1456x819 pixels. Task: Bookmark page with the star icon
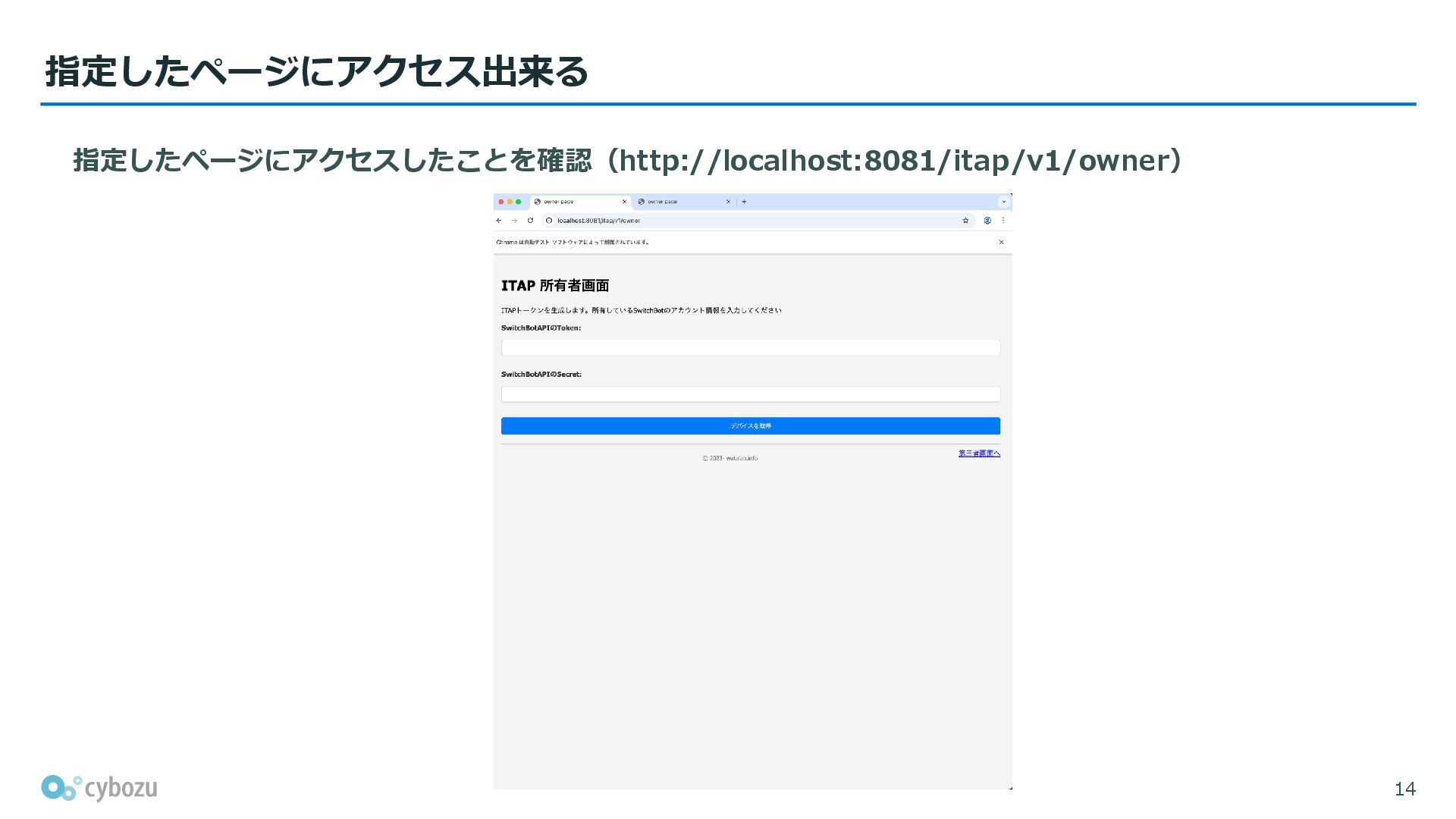pyautogui.click(x=965, y=221)
